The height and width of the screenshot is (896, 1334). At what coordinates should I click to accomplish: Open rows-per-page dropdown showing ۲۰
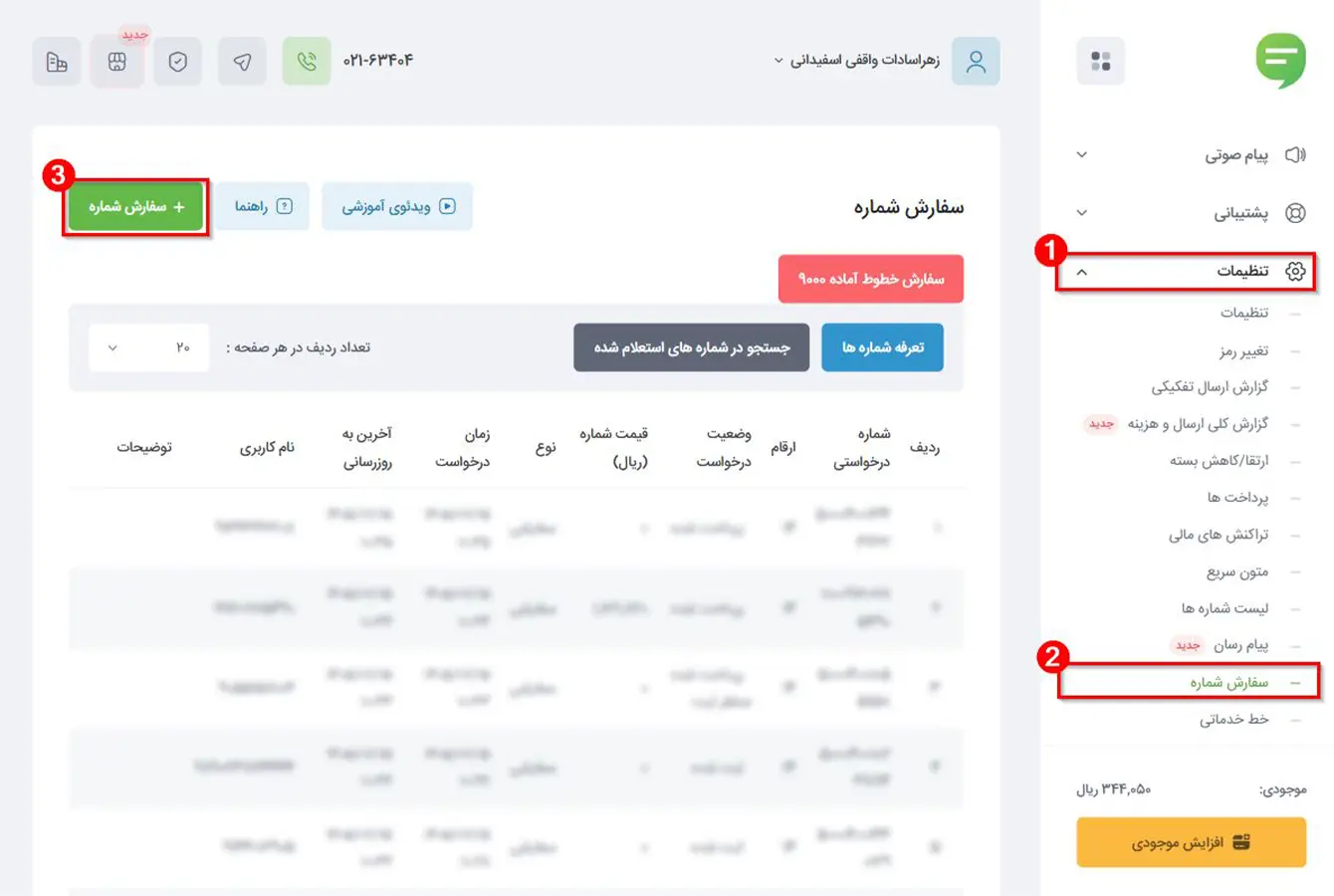(x=149, y=347)
